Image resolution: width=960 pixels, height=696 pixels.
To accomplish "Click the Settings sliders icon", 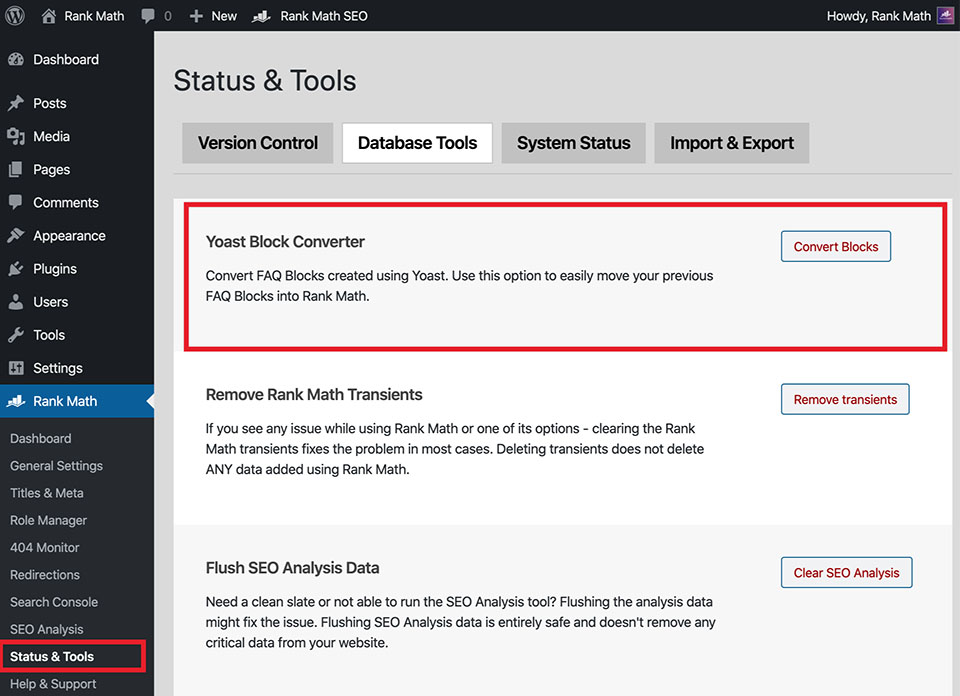I will tap(16, 368).
